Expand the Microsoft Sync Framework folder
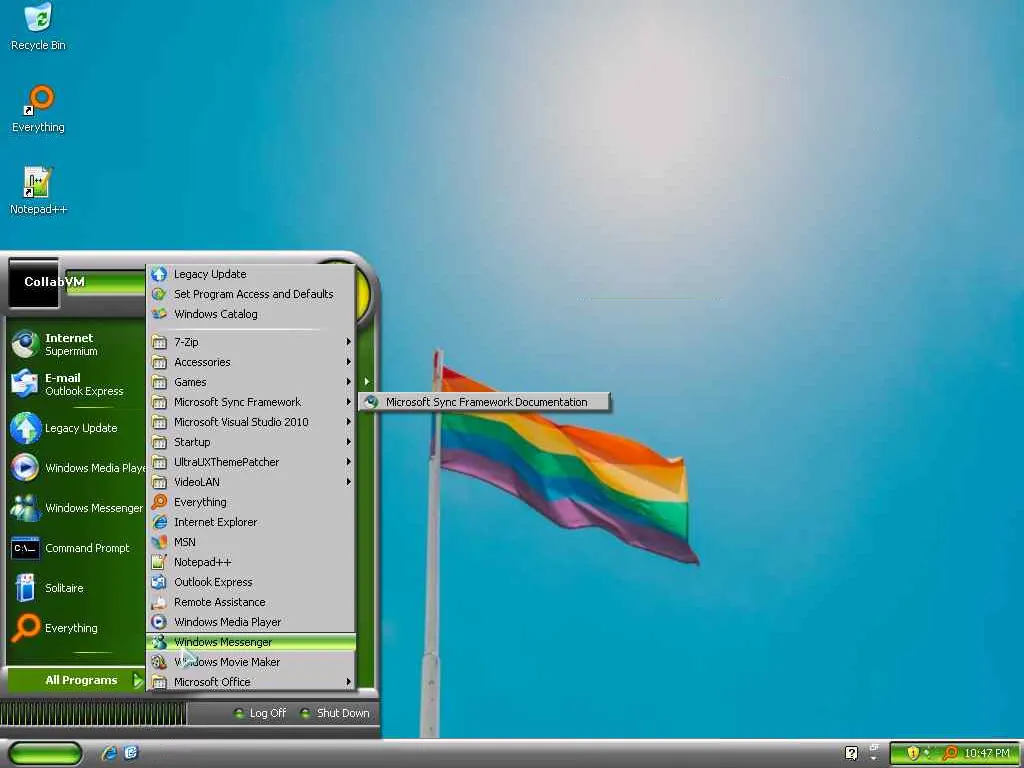The width and height of the screenshot is (1024, 768). (251, 402)
